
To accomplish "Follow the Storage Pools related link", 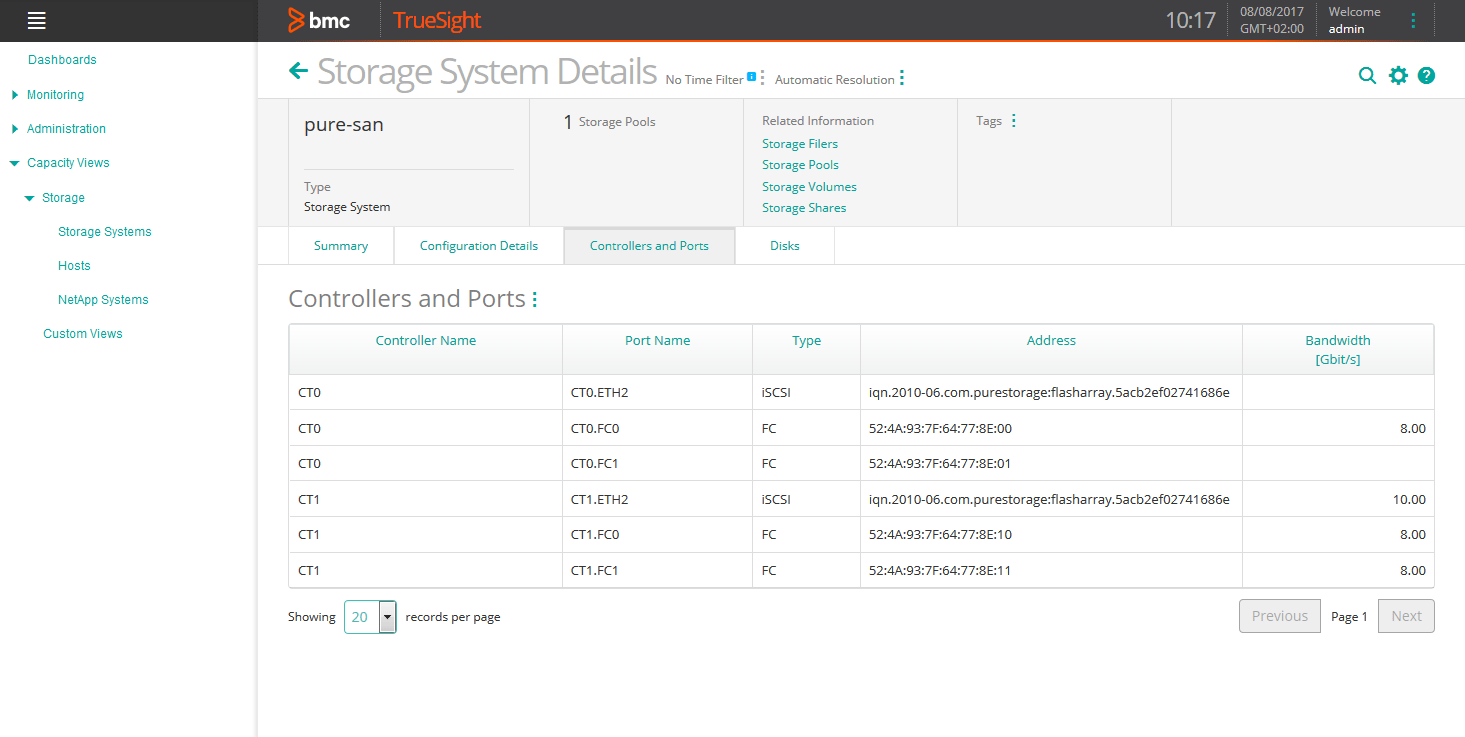I will click(800, 165).
